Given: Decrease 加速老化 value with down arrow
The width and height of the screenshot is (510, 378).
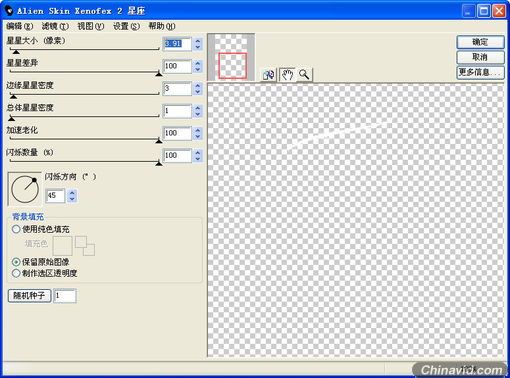Looking at the screenshot, I should click(198, 136).
